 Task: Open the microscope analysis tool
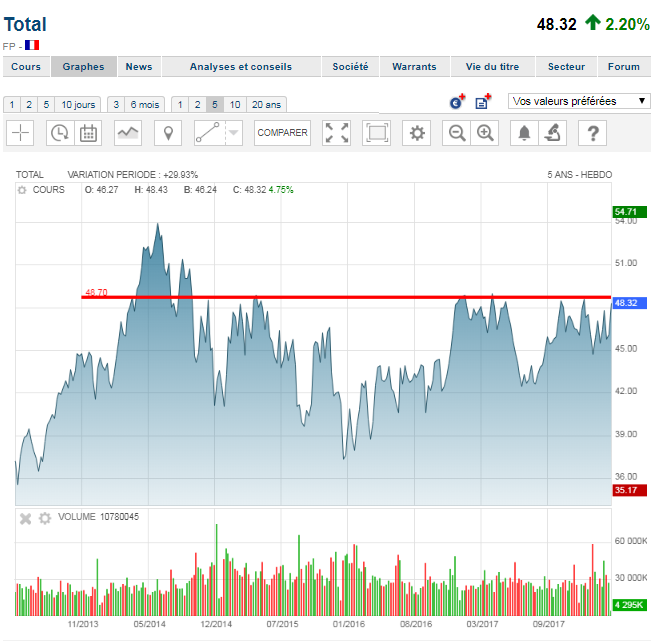click(x=553, y=133)
